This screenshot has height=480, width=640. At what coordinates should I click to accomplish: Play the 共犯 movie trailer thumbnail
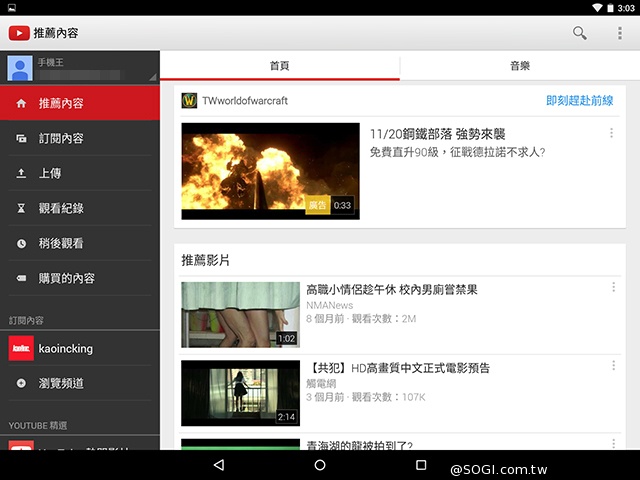[x=240, y=393]
